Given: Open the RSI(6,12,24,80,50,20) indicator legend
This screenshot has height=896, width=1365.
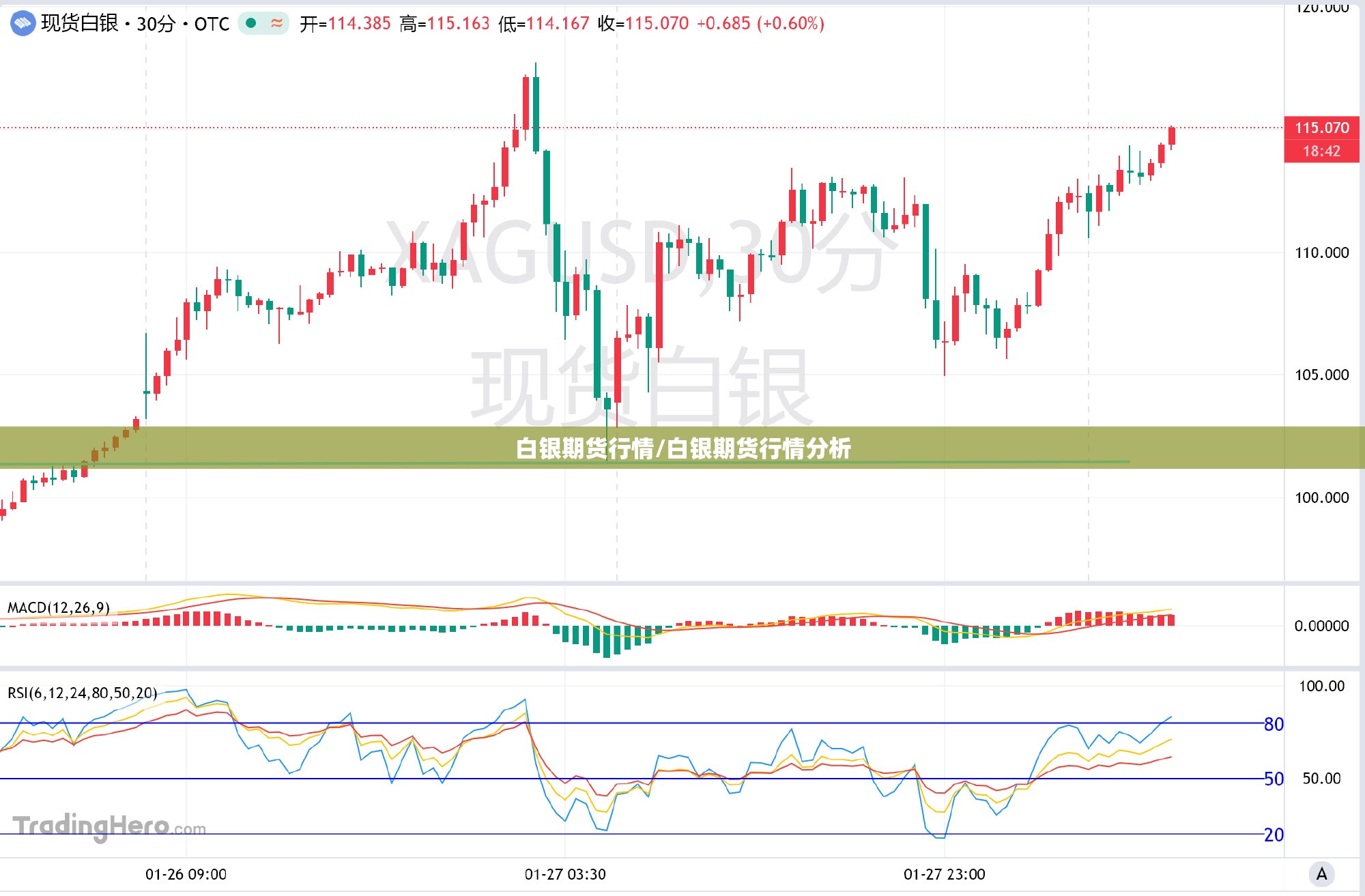Looking at the screenshot, I should click(x=83, y=693).
